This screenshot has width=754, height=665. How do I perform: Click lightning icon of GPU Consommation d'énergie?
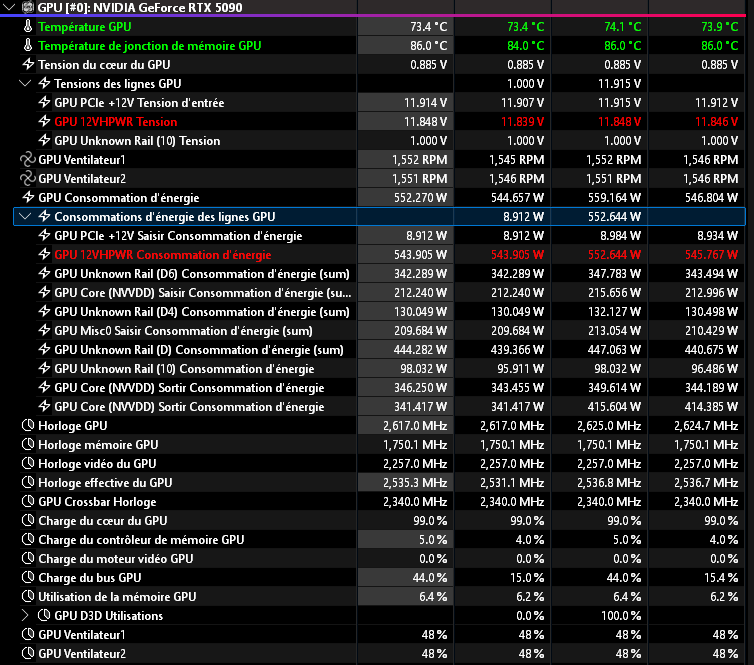tap(28, 198)
